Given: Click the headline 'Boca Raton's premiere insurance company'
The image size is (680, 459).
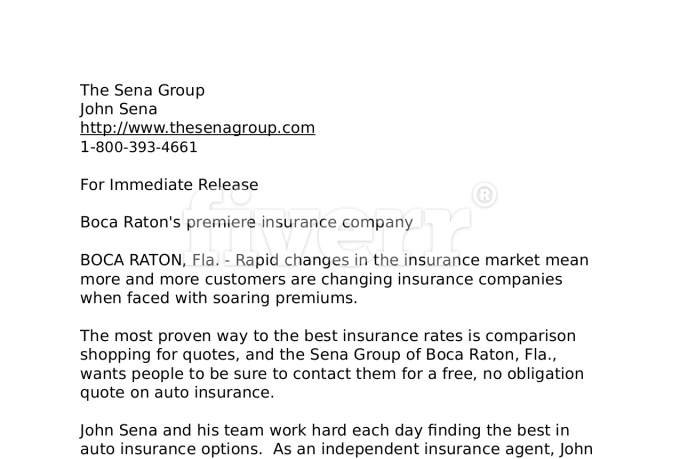Looking at the screenshot, I should (x=246, y=223).
